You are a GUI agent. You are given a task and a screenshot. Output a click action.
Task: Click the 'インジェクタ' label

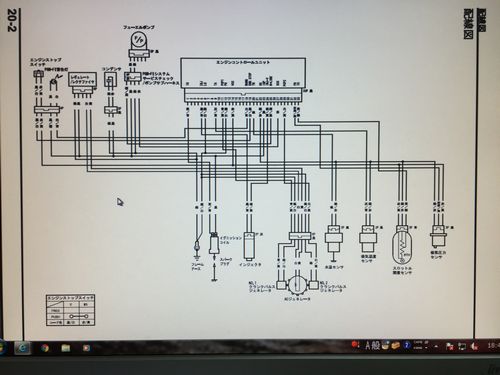coord(250,265)
